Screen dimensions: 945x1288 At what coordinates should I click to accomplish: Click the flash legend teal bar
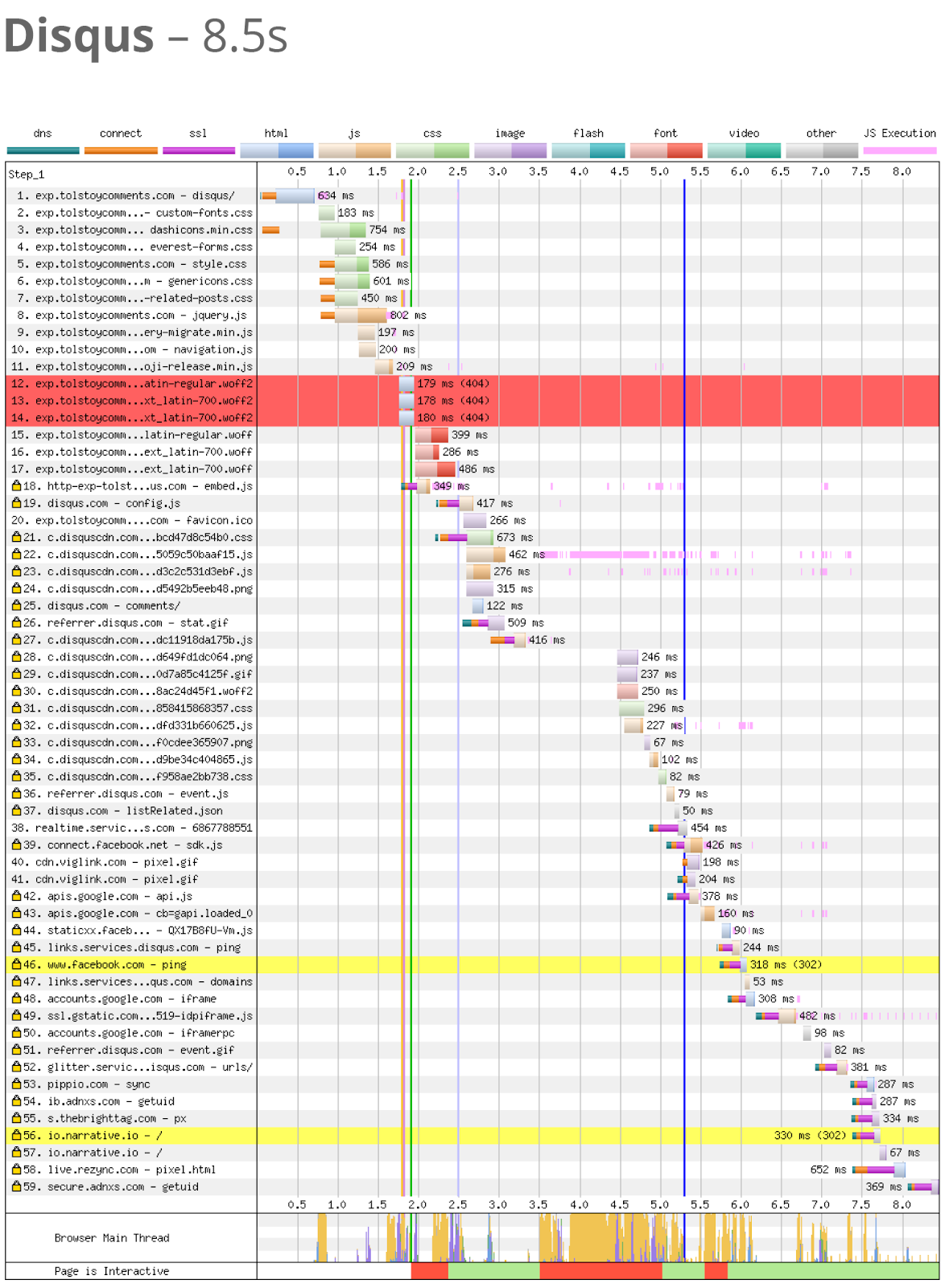point(588,151)
